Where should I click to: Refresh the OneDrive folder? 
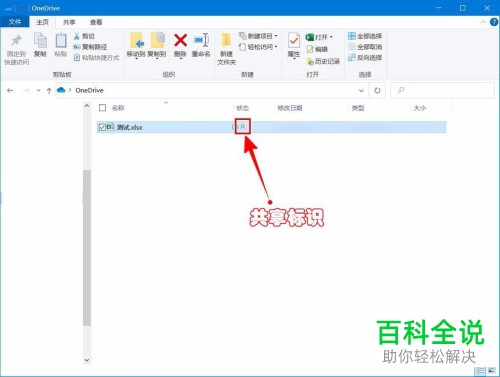click(x=377, y=90)
